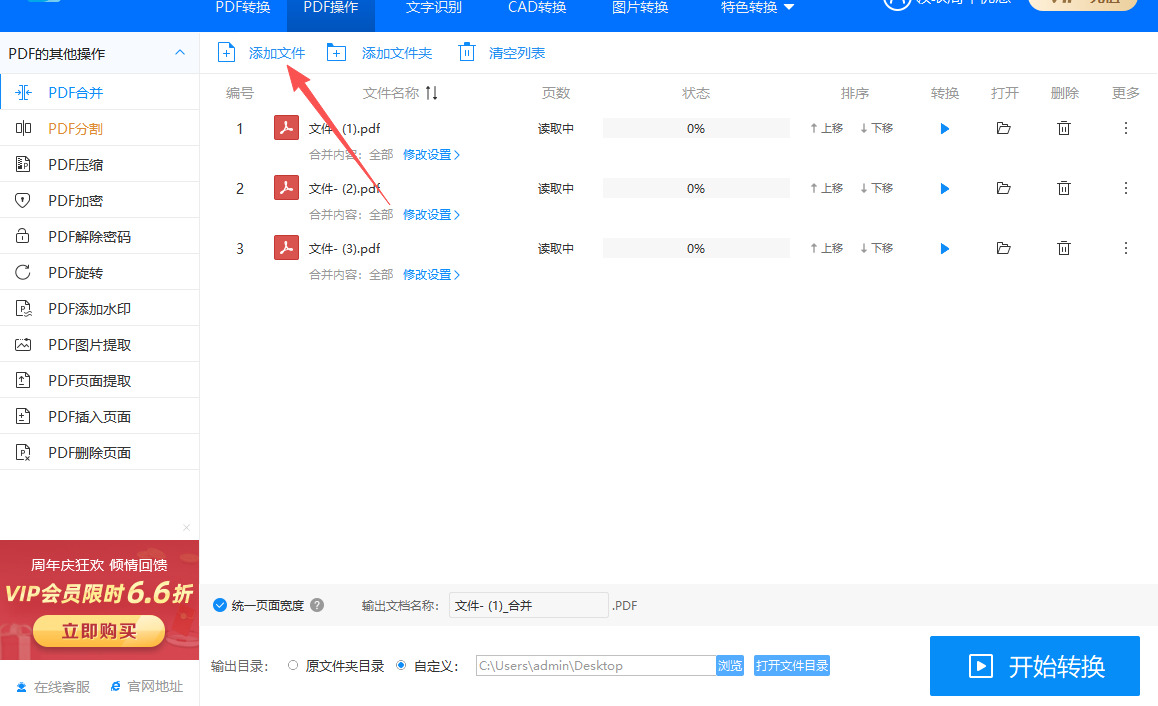The height and width of the screenshot is (706, 1158).
Task: Click the Clear List trash icon
Action: click(x=467, y=52)
